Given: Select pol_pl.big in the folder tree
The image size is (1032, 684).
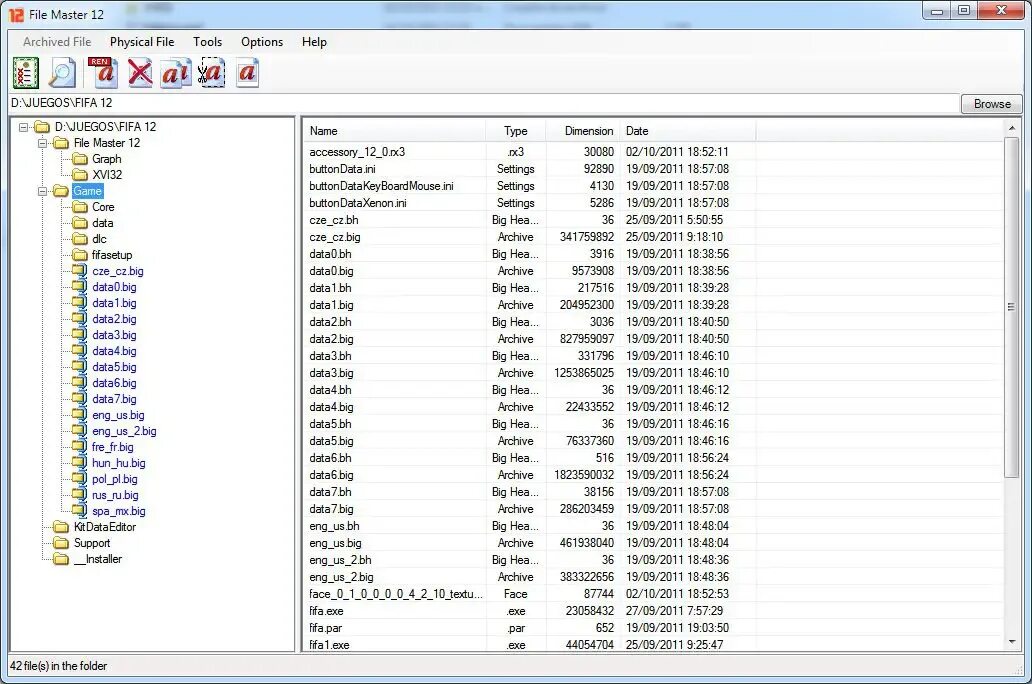Looking at the screenshot, I should [115, 479].
